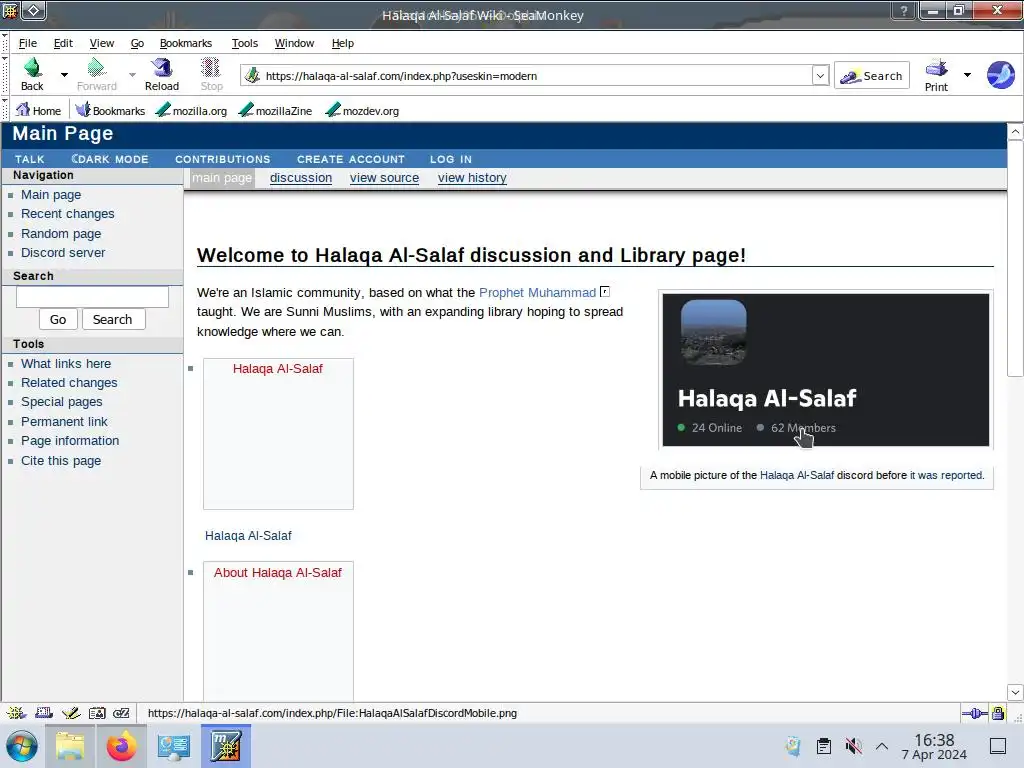Screen dimensions: 1024x768
Task: Click the URL address bar
Action: coord(536,76)
